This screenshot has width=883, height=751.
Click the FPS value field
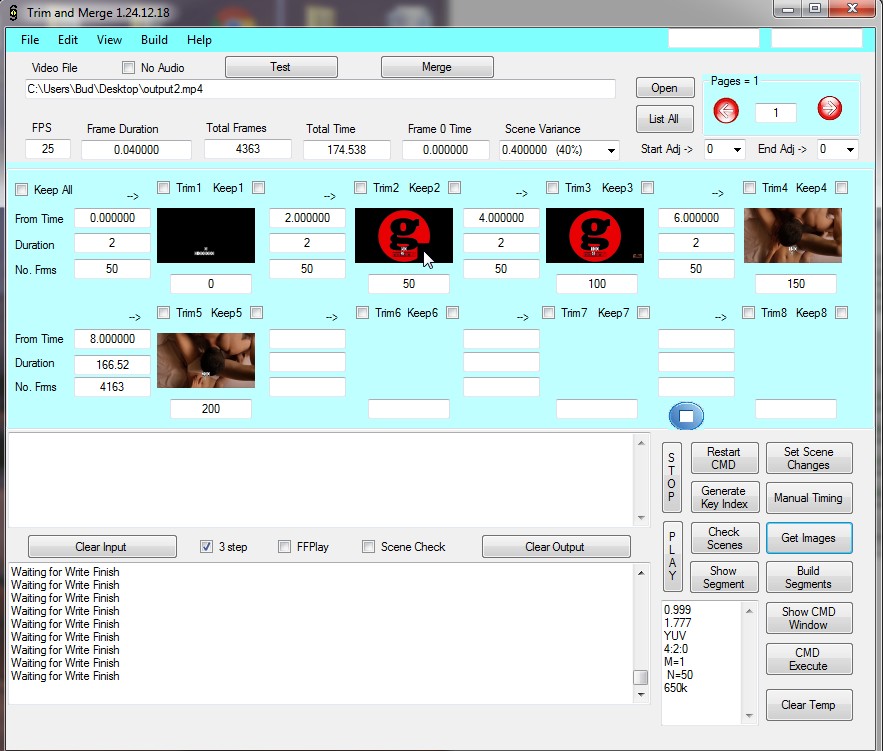48,149
